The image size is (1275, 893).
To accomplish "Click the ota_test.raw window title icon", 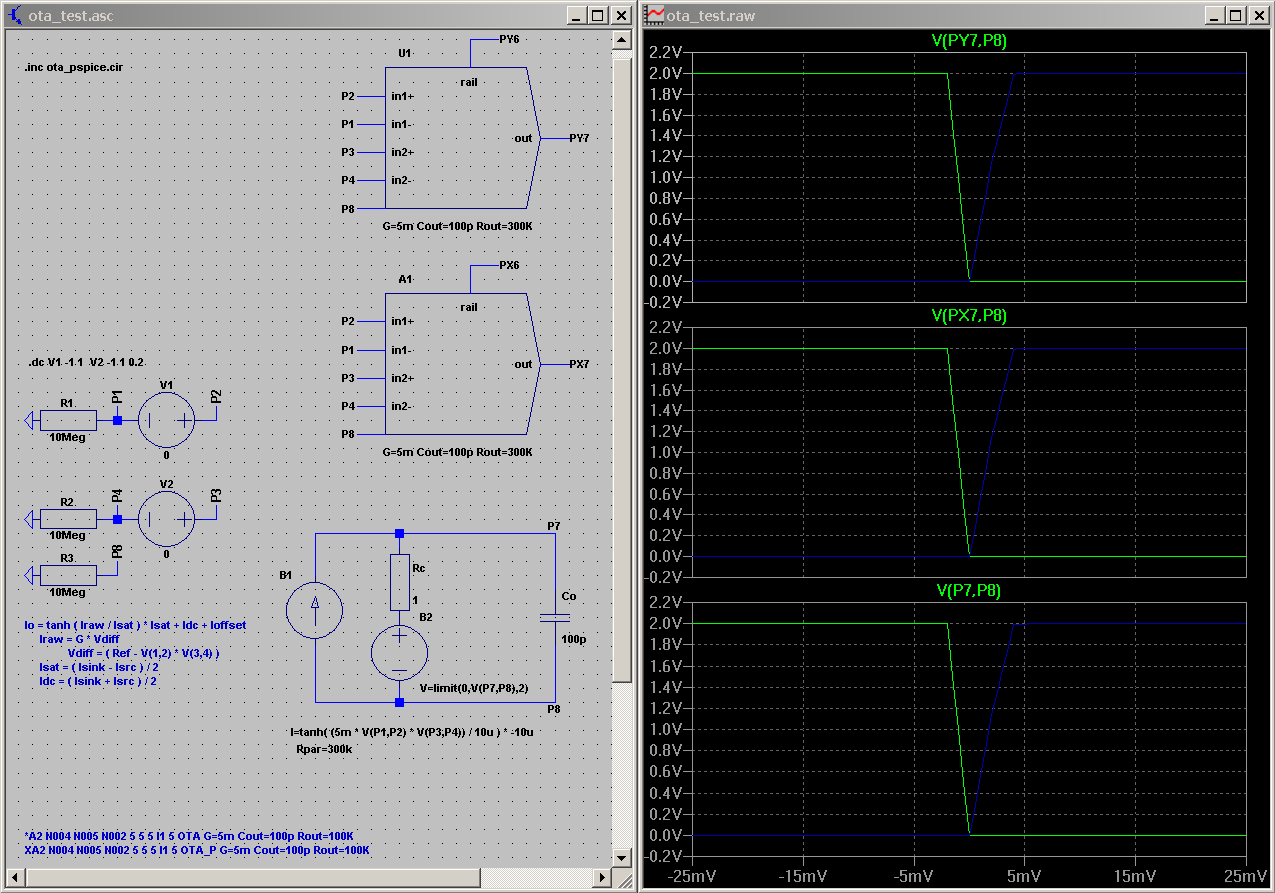I will coord(654,14).
